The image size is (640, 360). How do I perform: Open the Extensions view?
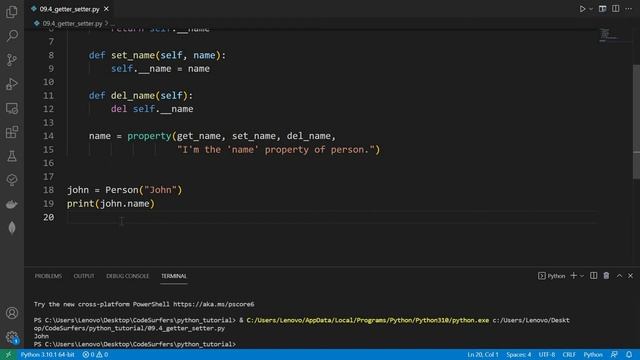12,132
